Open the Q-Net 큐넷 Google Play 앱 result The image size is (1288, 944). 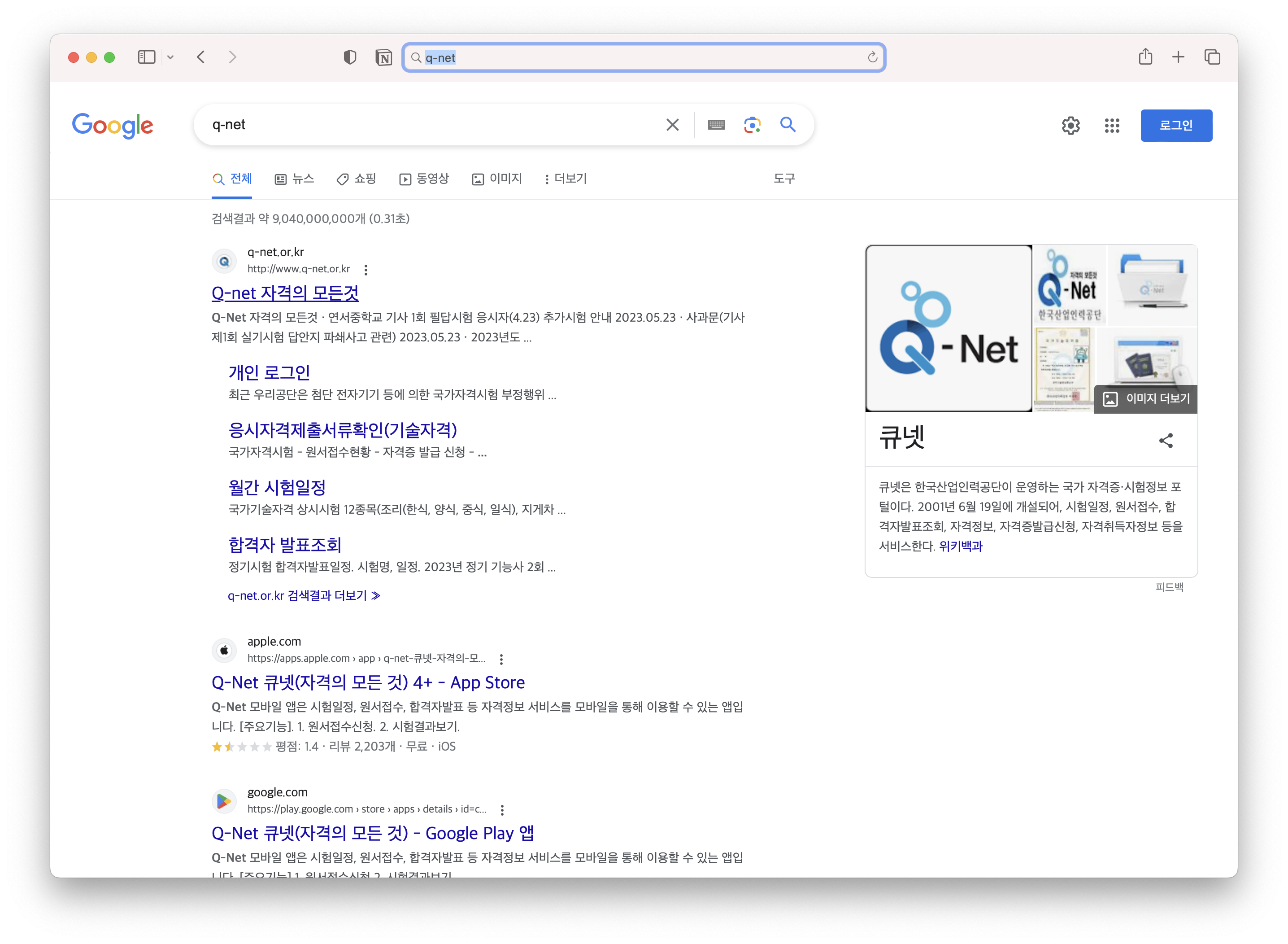point(372,833)
